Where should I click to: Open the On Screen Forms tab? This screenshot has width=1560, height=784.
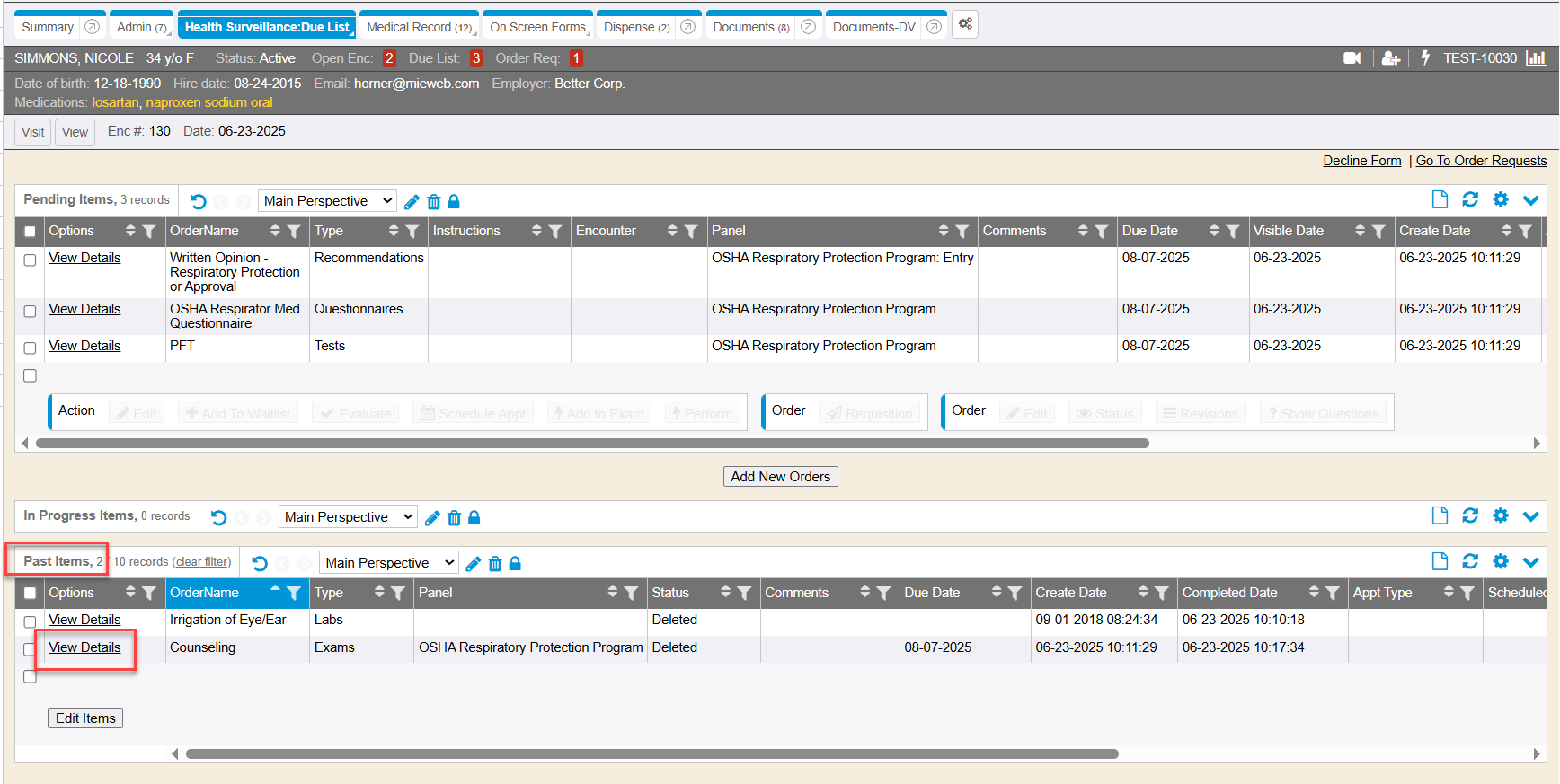[x=537, y=27]
